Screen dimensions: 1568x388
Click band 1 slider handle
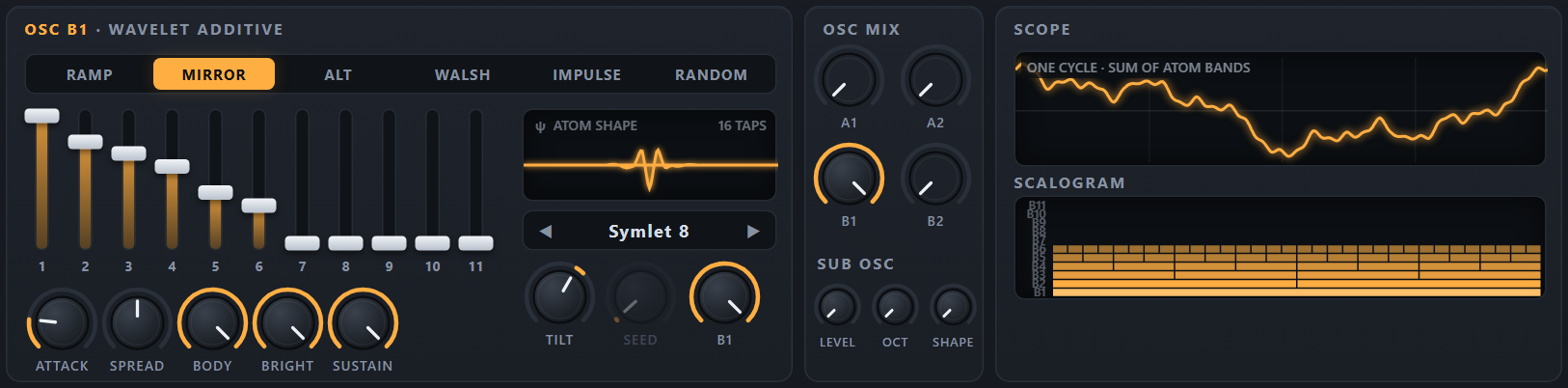[x=41, y=116]
